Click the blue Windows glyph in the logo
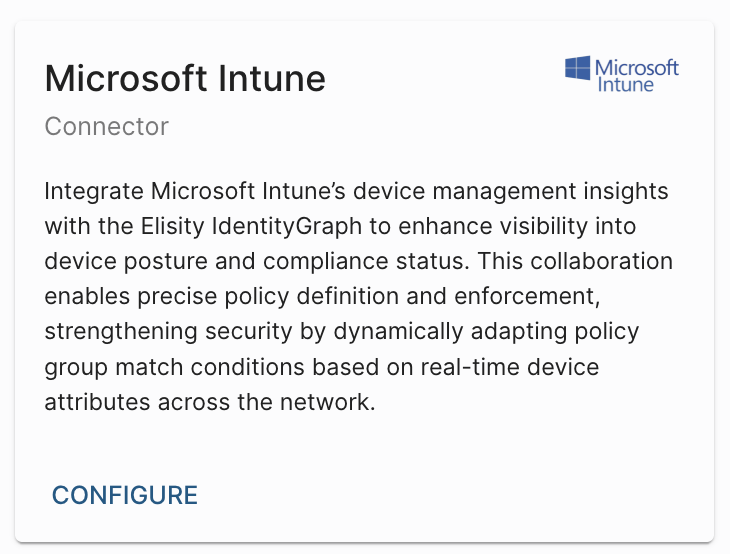The width and height of the screenshot is (730, 554). click(577, 68)
